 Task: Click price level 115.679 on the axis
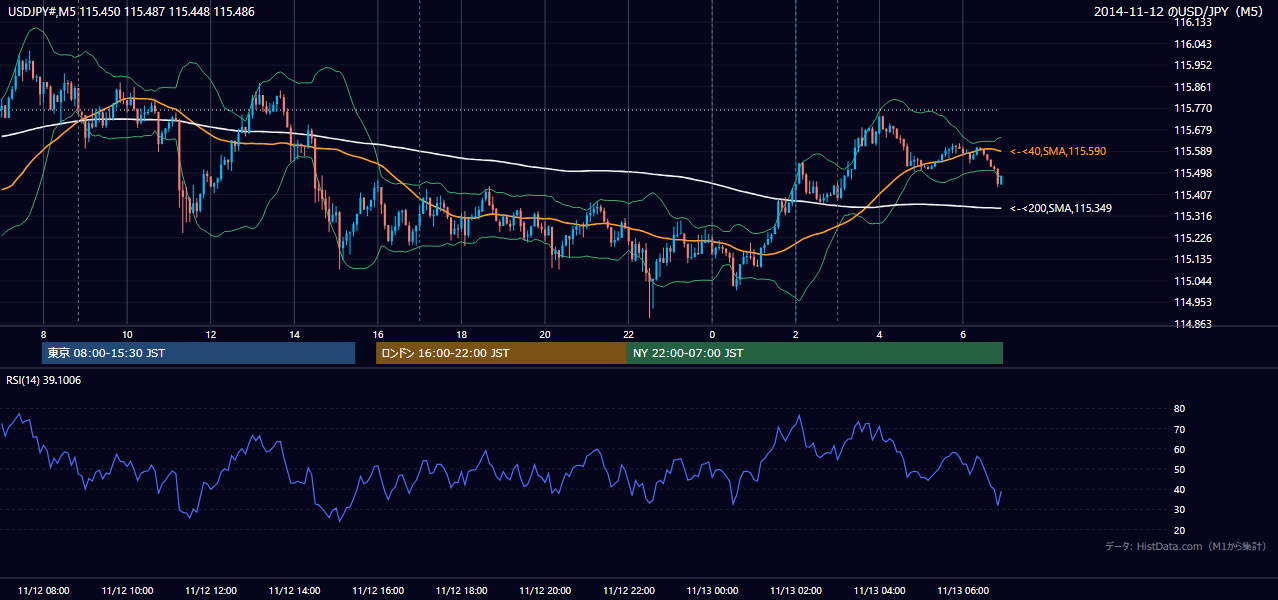point(1192,130)
